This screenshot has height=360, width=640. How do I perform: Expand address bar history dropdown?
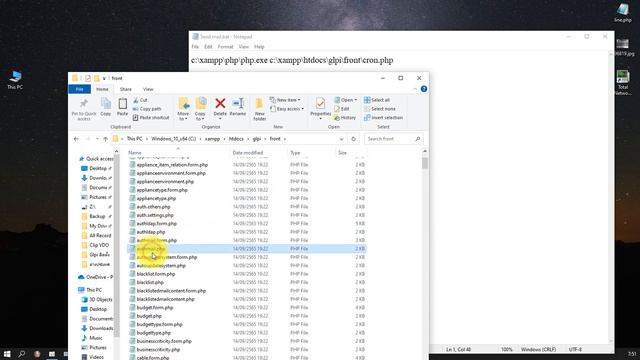click(341, 139)
